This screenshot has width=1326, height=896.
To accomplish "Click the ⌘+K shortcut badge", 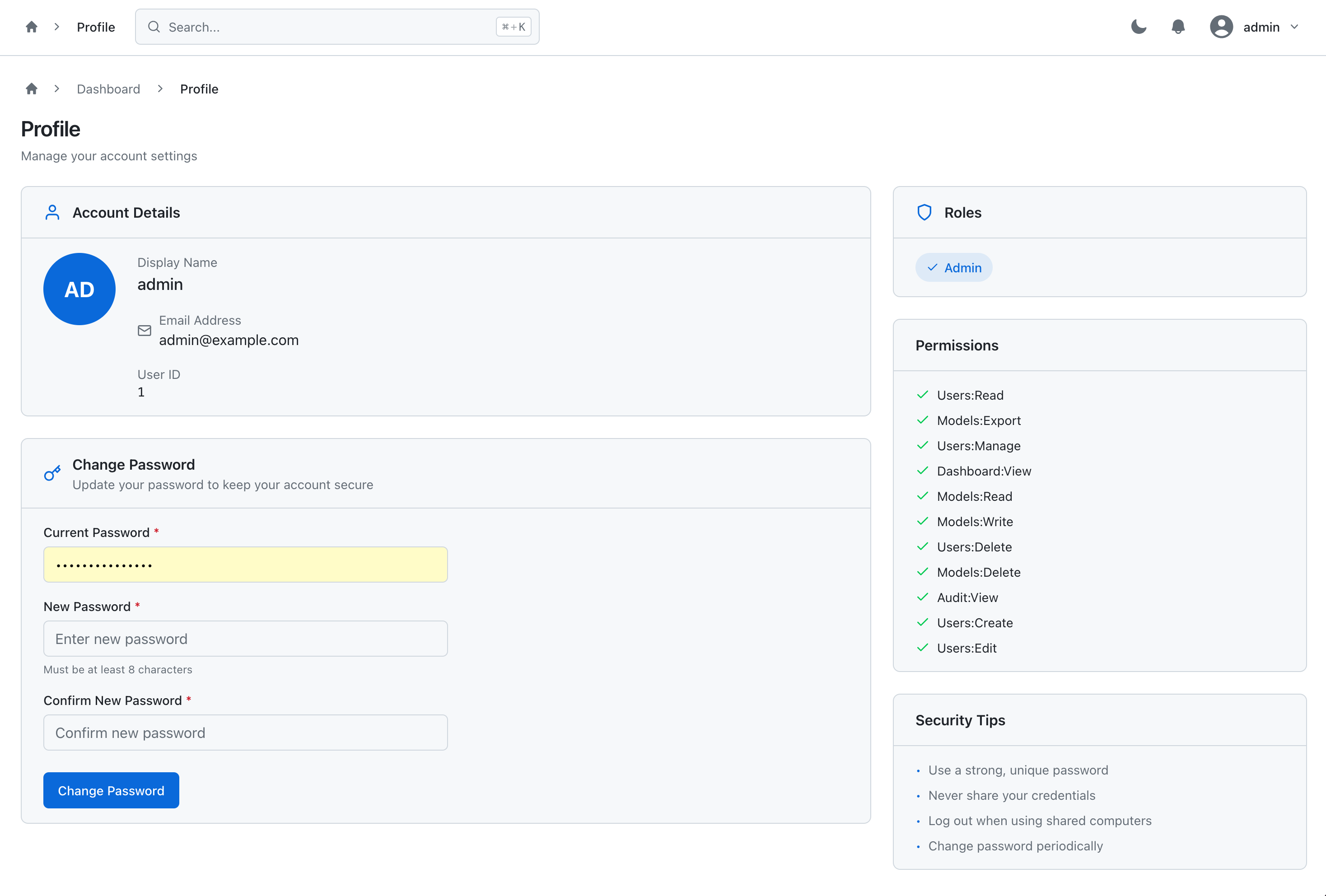I will coord(513,27).
